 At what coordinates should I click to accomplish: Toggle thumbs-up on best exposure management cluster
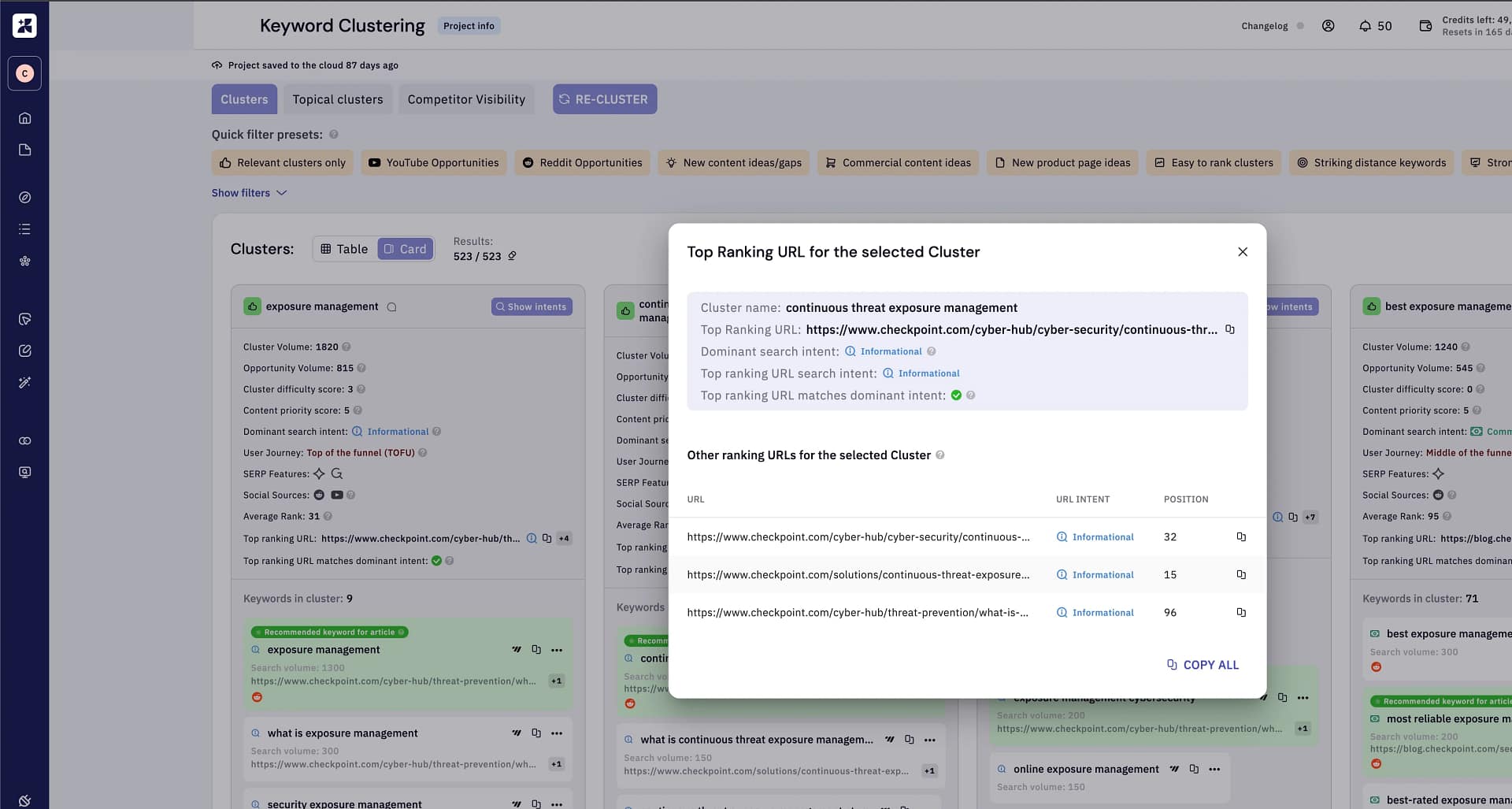1372,306
